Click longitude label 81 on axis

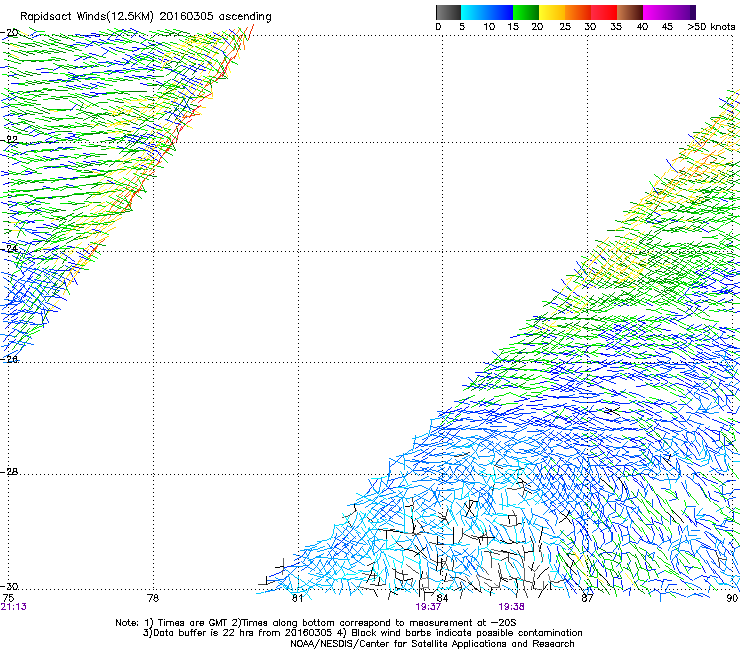(x=297, y=598)
